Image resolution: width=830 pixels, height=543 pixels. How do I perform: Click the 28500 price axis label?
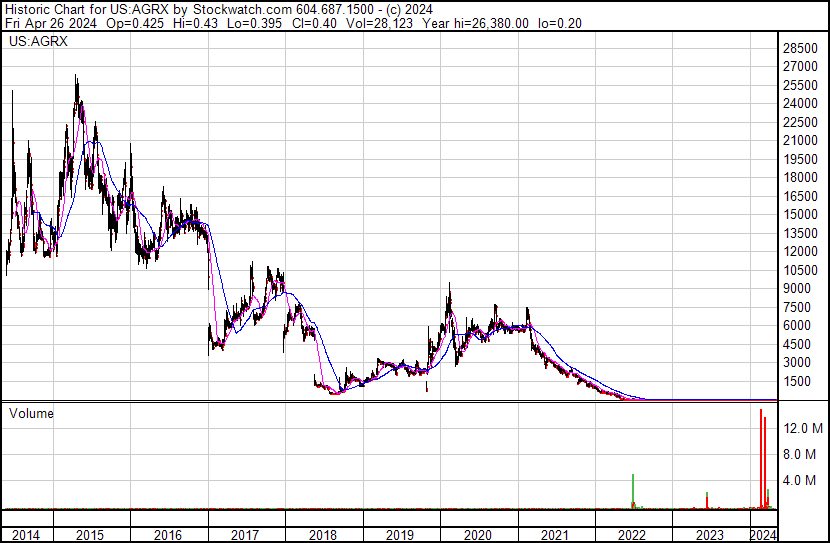[x=800, y=48]
